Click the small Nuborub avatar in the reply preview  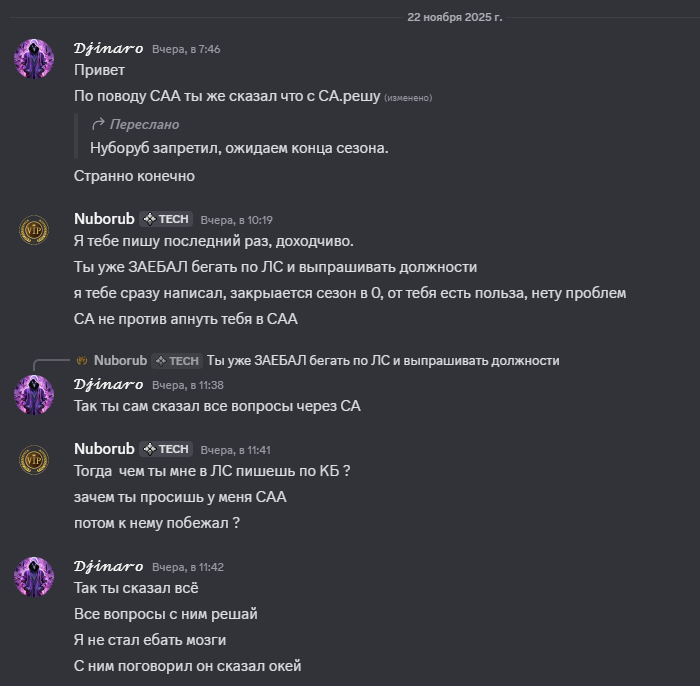82,360
